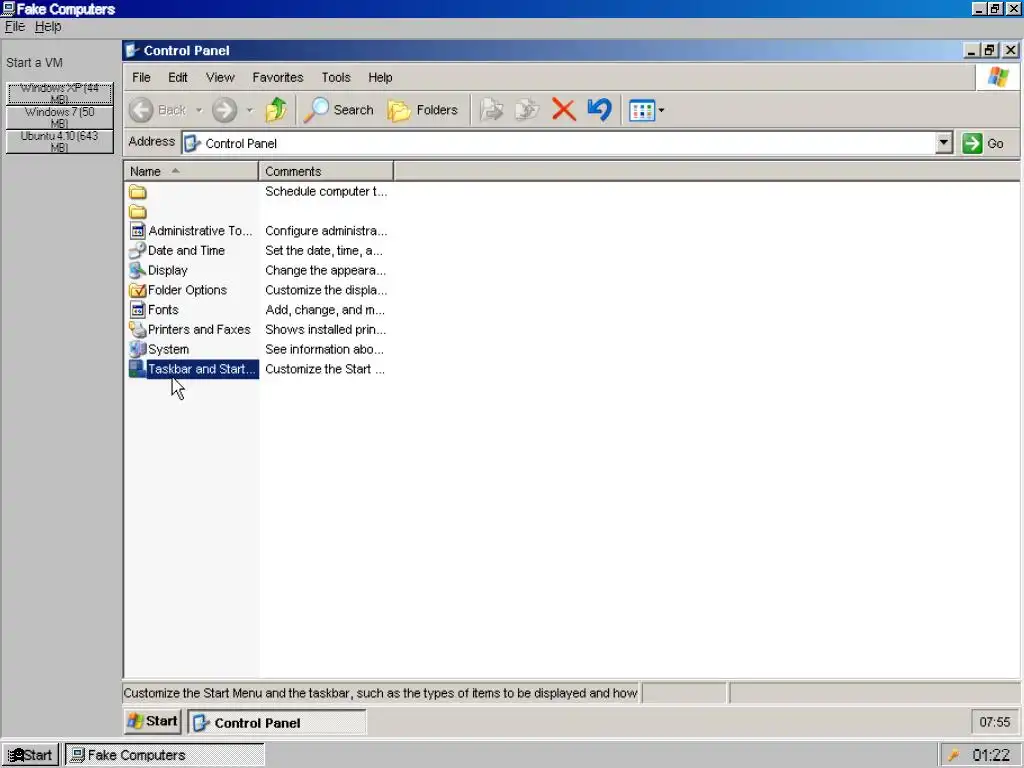This screenshot has height=768, width=1024.
Task: Sort by the Name column header
Action: click(191, 171)
